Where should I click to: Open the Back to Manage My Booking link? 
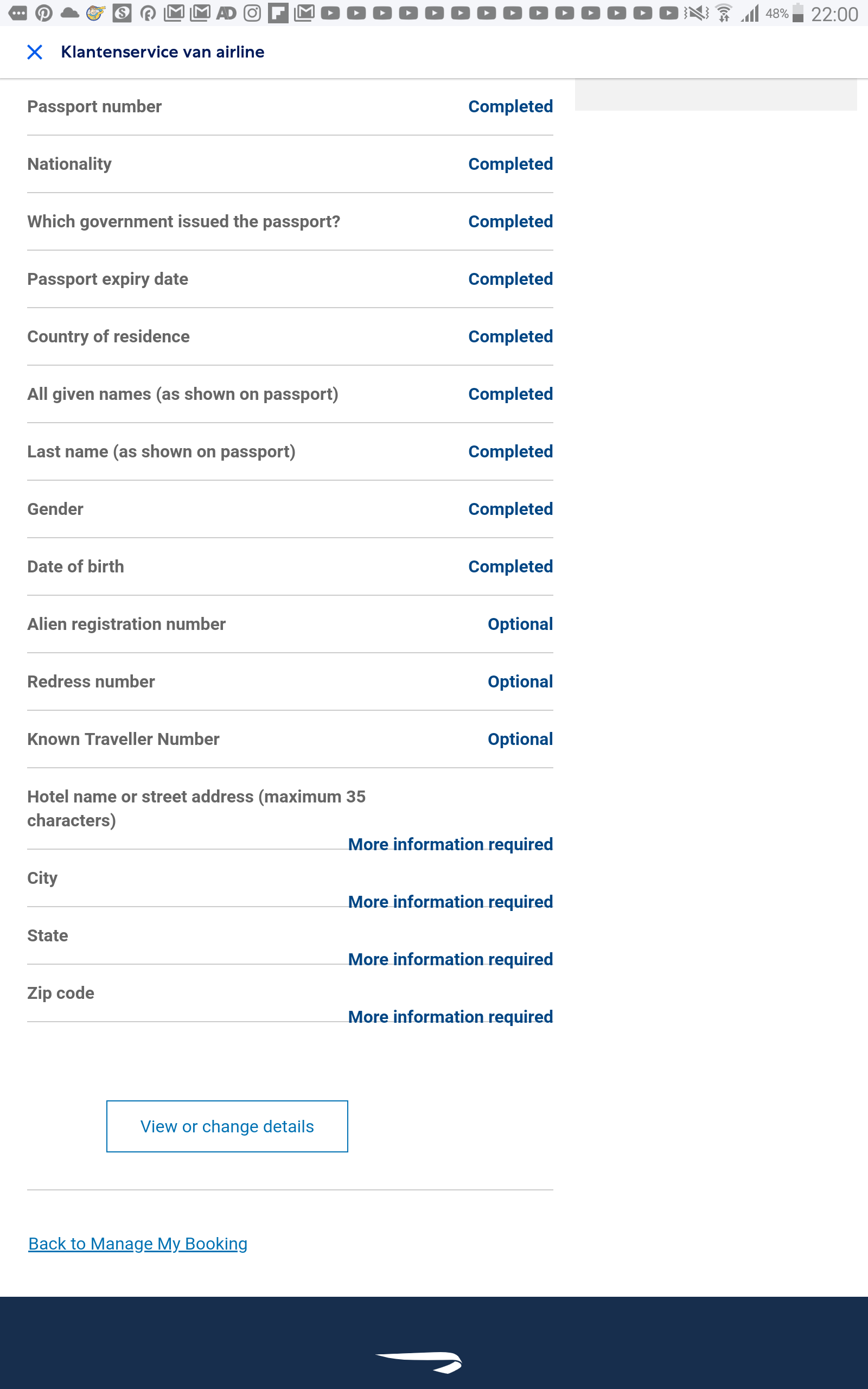(138, 1243)
